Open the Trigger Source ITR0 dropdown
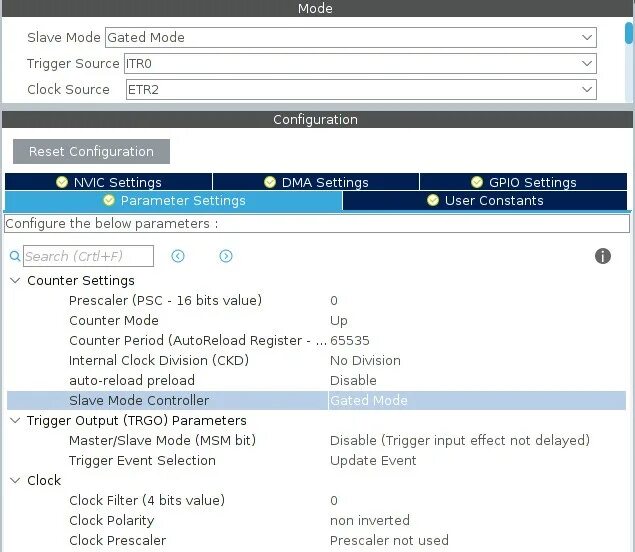This screenshot has width=635, height=552. (x=360, y=64)
